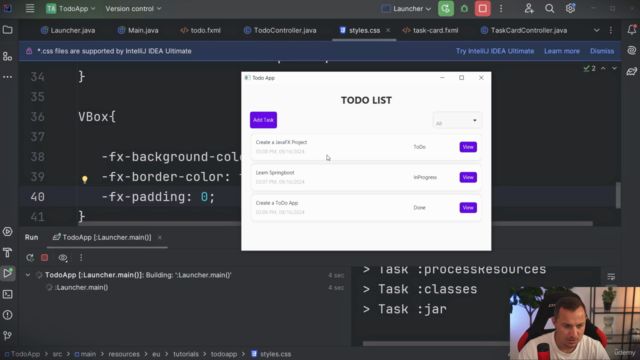Open the TodoApp project dropdown

(x=71, y=9)
